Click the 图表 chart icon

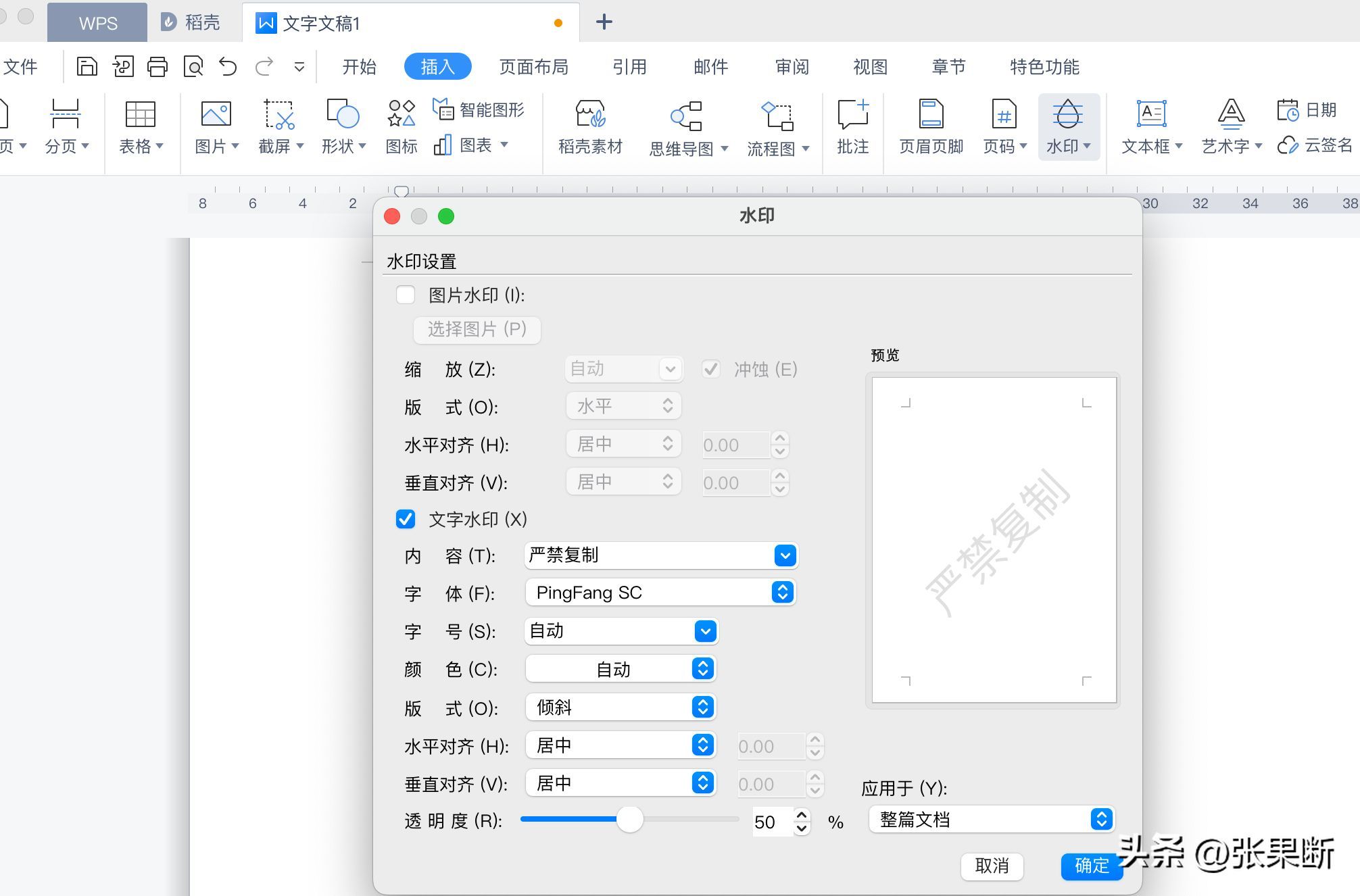pos(443,145)
